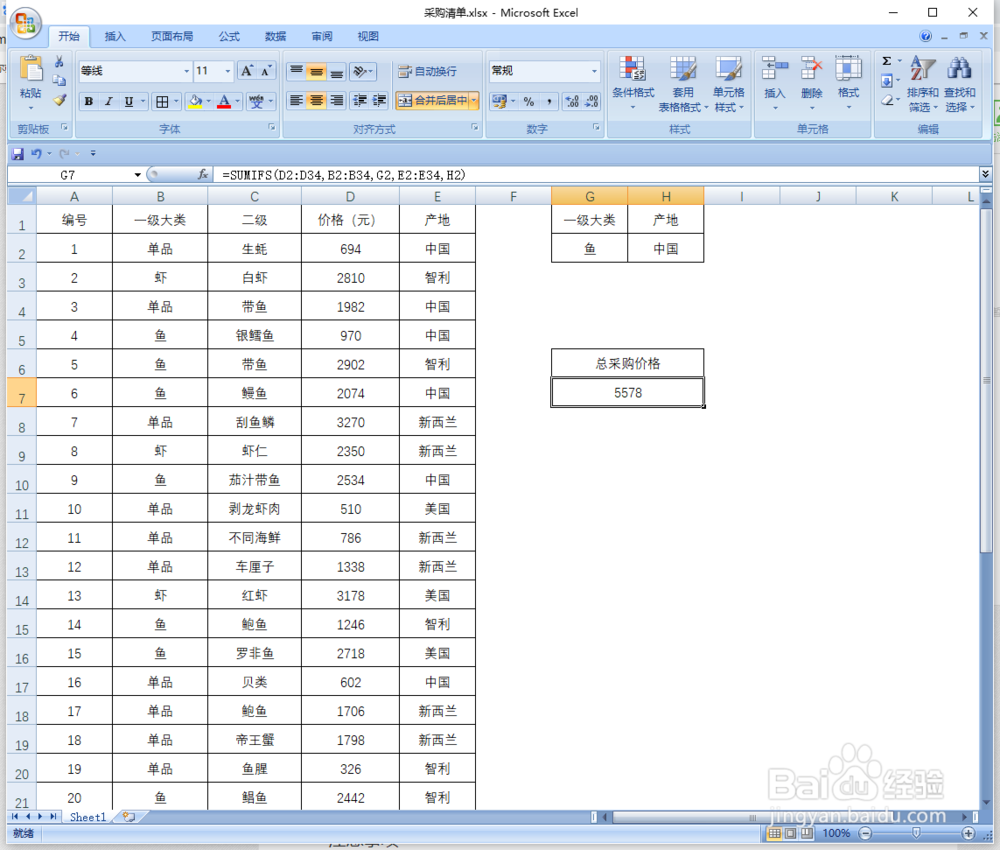1000x850 pixels.
Task: Open the font size dropdown 11
Action: 227,71
